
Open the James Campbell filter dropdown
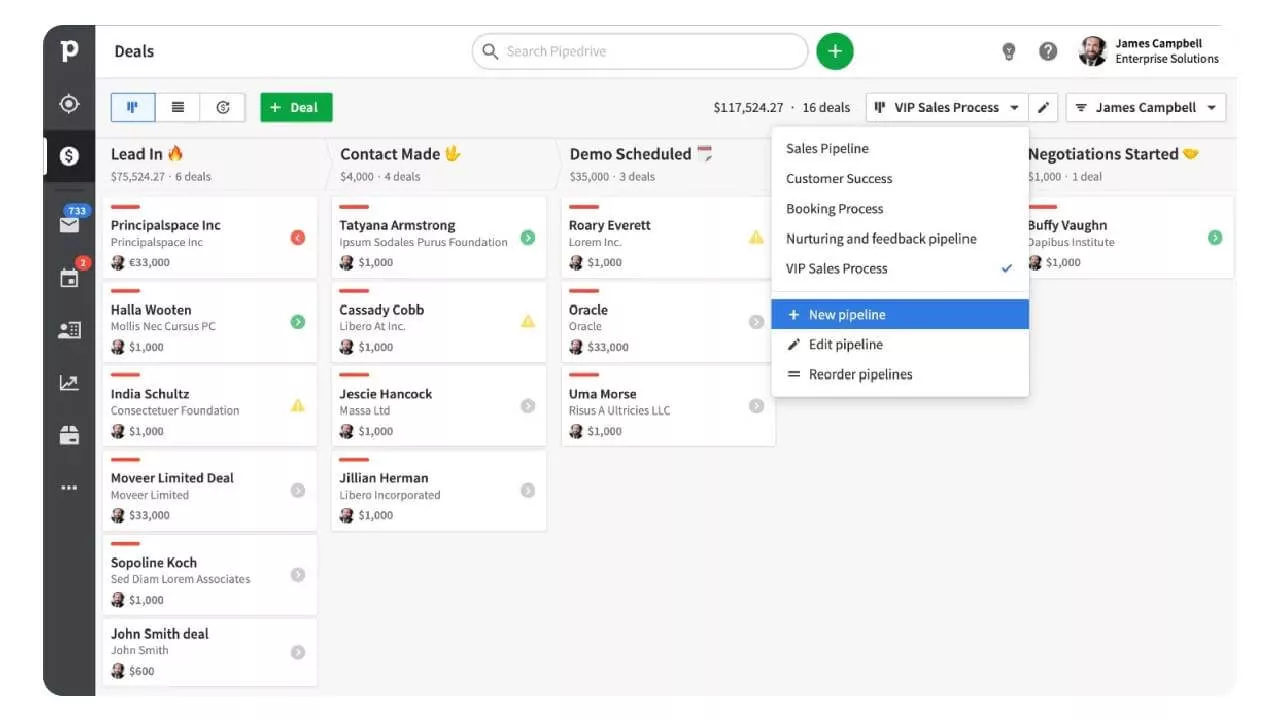(x=1145, y=108)
